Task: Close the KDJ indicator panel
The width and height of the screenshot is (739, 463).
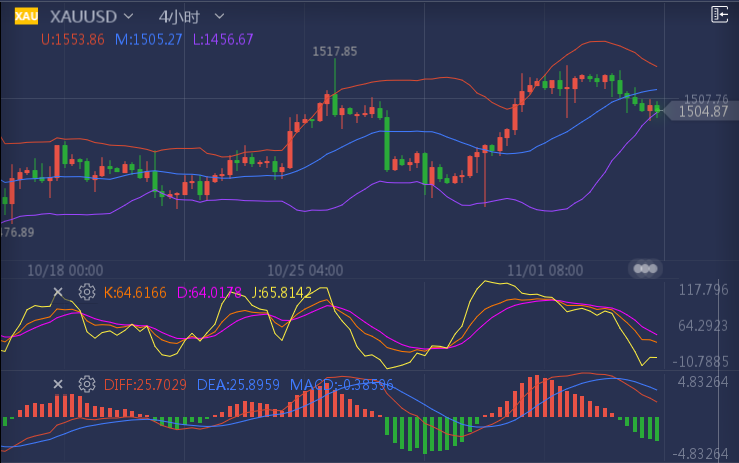Action: (x=58, y=292)
